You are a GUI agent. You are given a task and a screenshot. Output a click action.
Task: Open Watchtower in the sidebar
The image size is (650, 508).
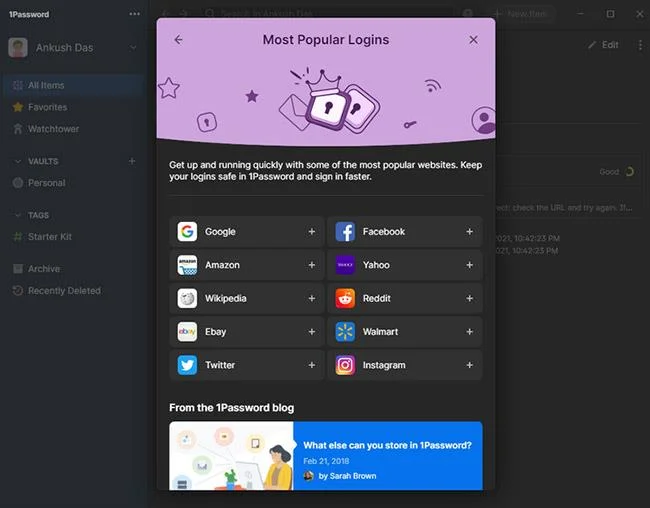pos(74,129)
